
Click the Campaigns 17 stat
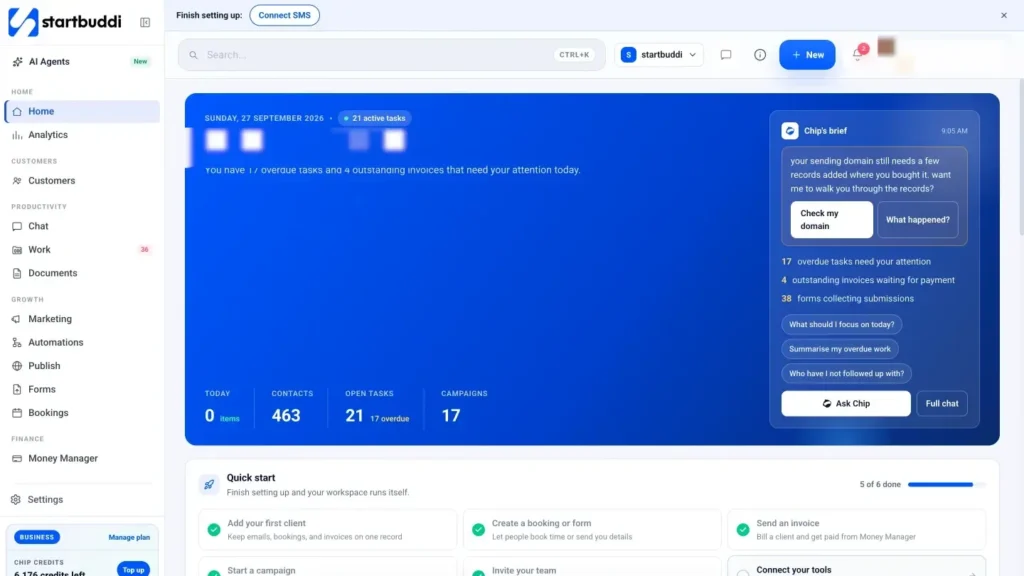coord(464,408)
